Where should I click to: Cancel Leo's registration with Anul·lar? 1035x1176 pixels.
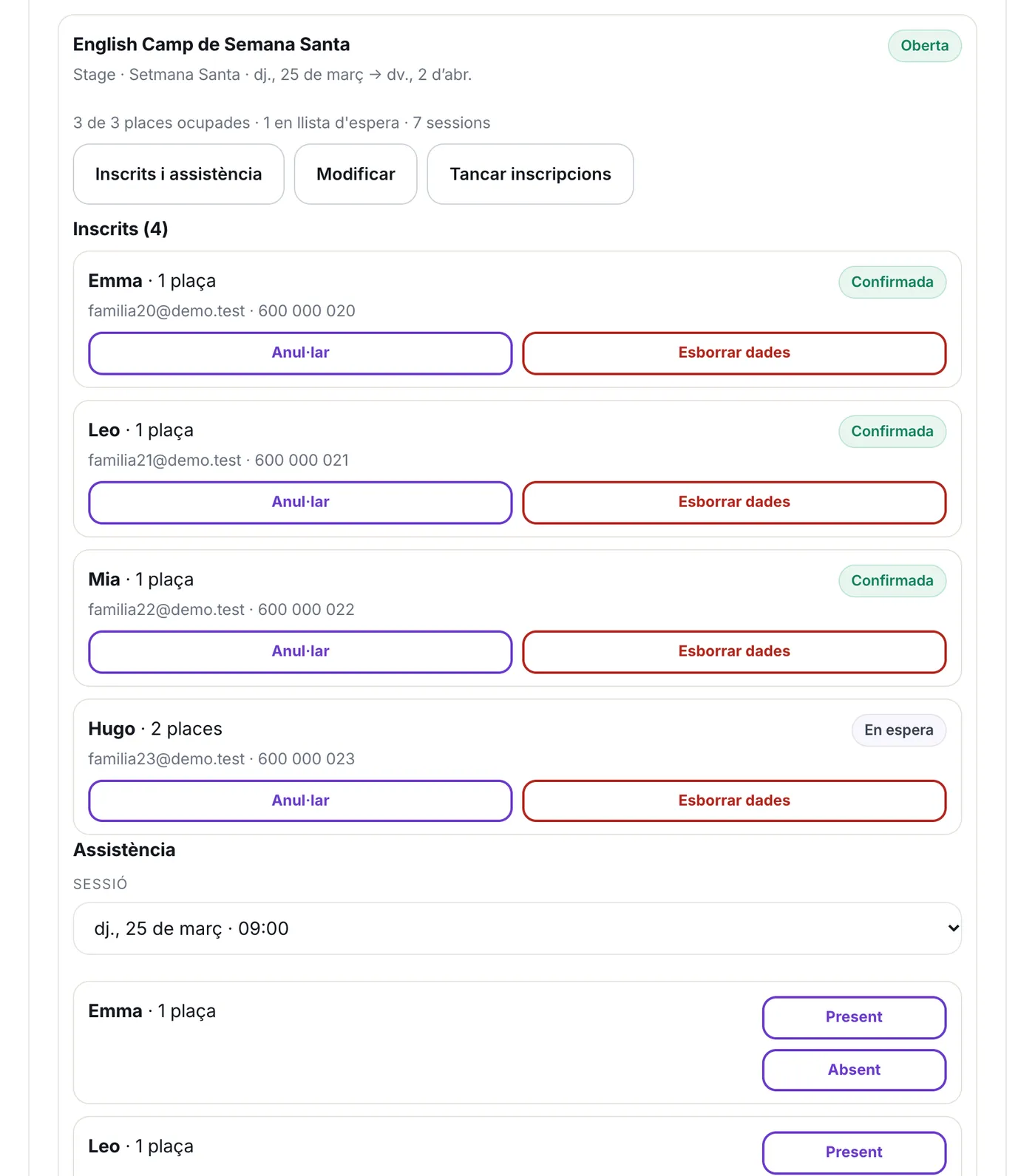[300, 502]
